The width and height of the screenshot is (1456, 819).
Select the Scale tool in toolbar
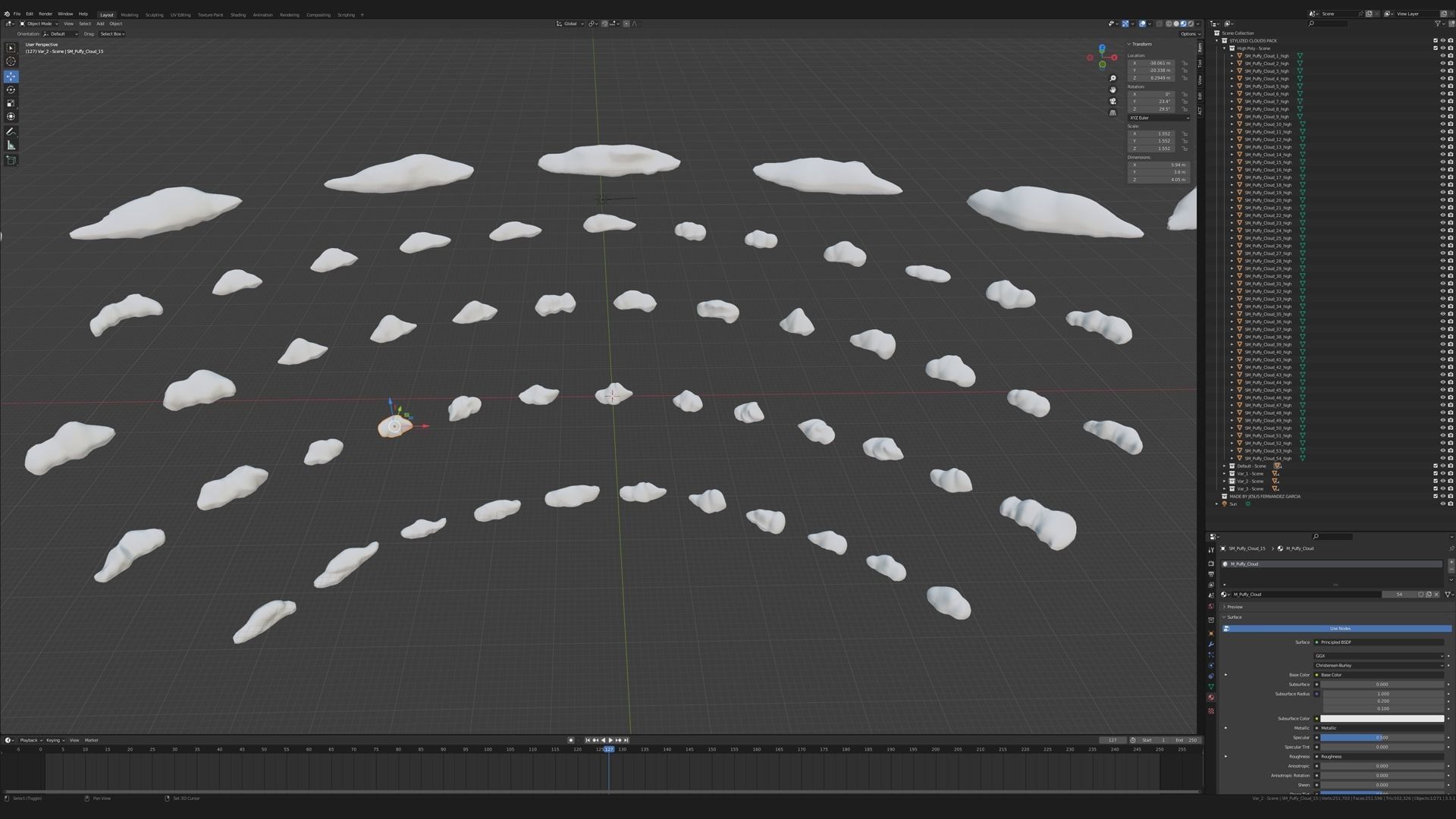11,103
